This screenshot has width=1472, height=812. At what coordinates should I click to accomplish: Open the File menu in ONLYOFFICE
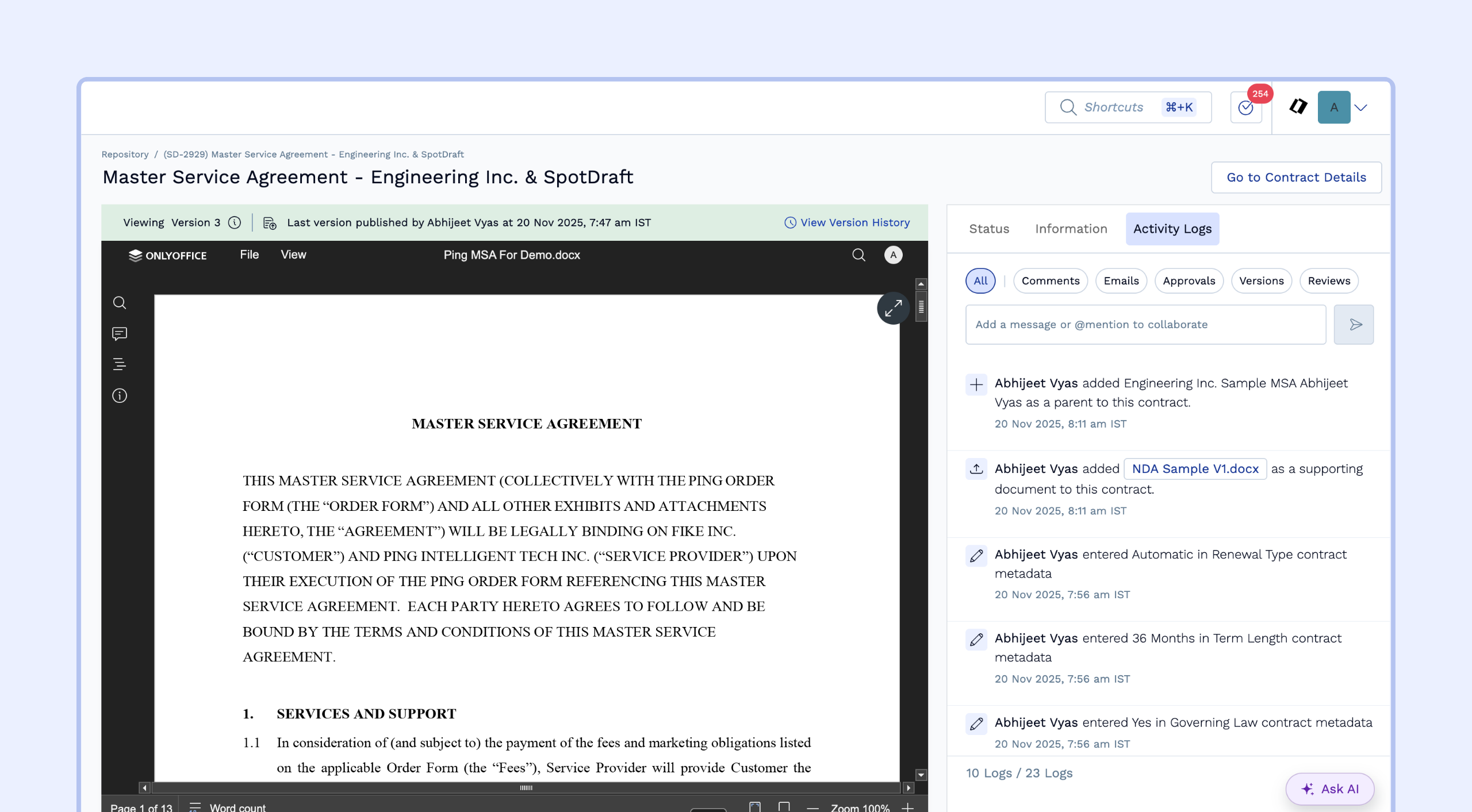click(249, 255)
